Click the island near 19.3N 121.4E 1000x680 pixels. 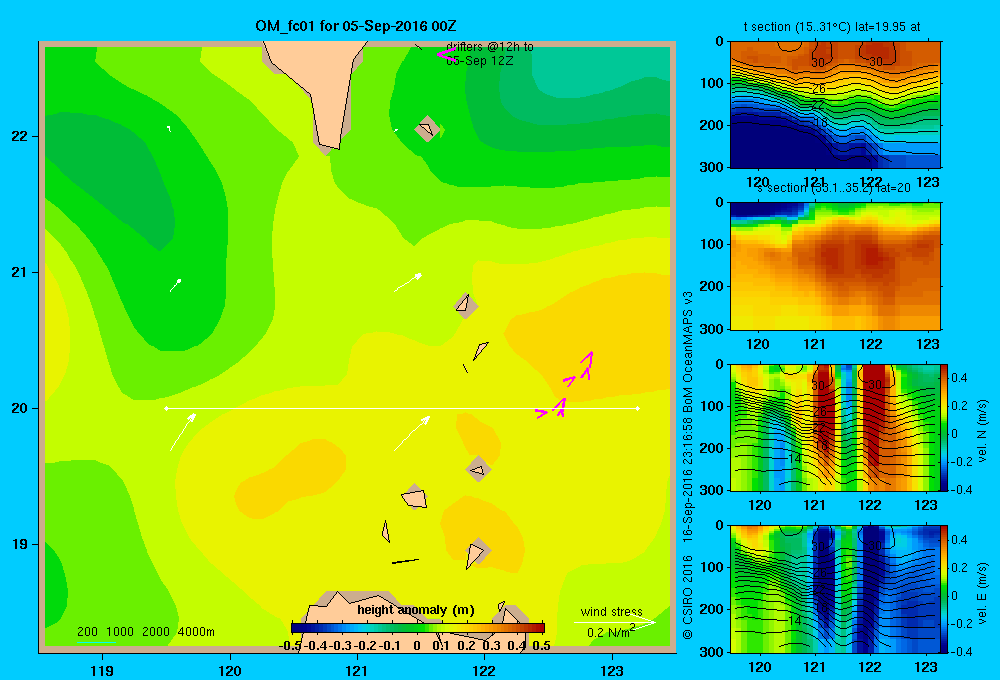coord(415,497)
